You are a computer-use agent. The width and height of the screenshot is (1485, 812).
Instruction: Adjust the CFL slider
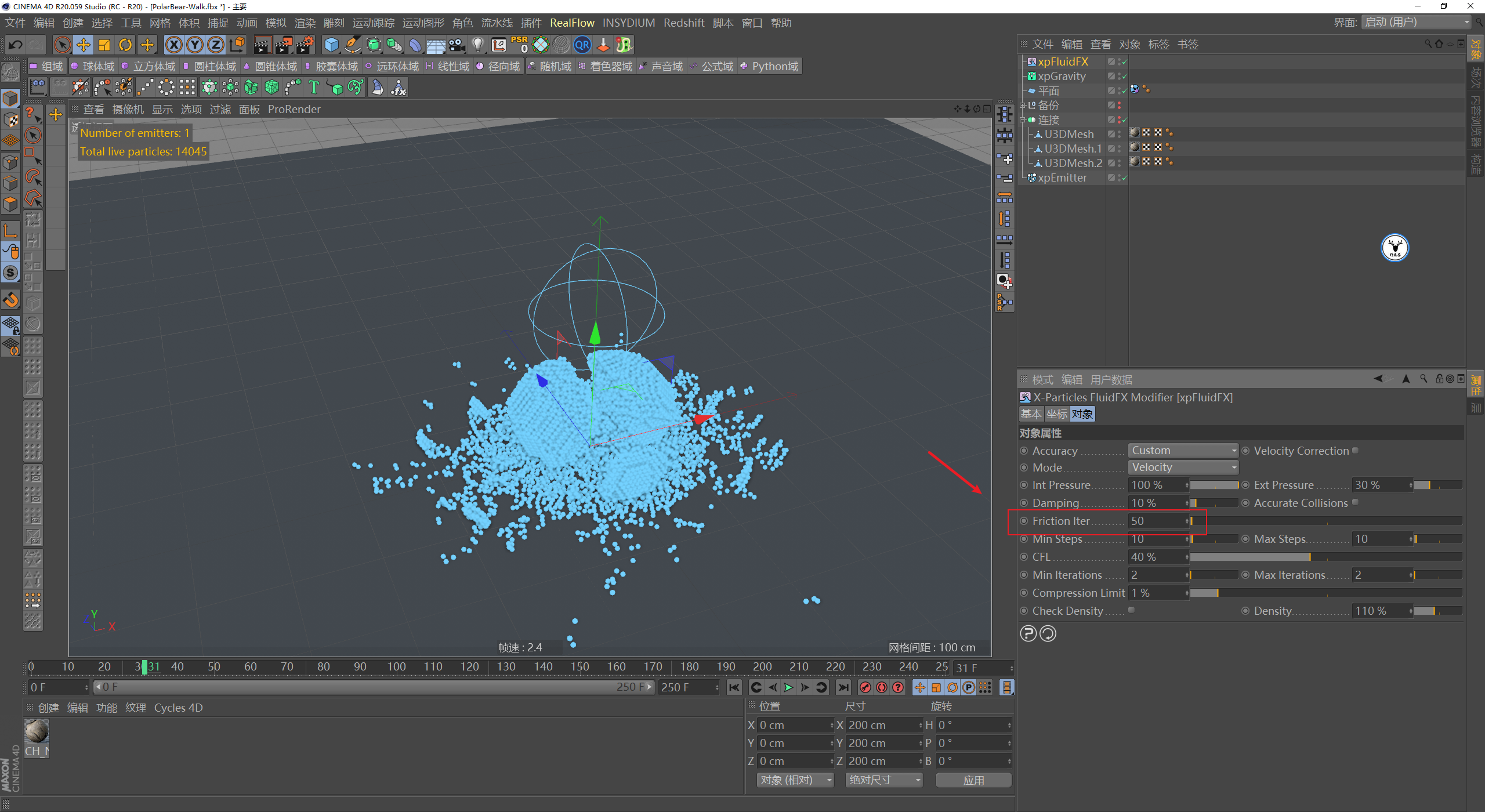click(x=1325, y=557)
